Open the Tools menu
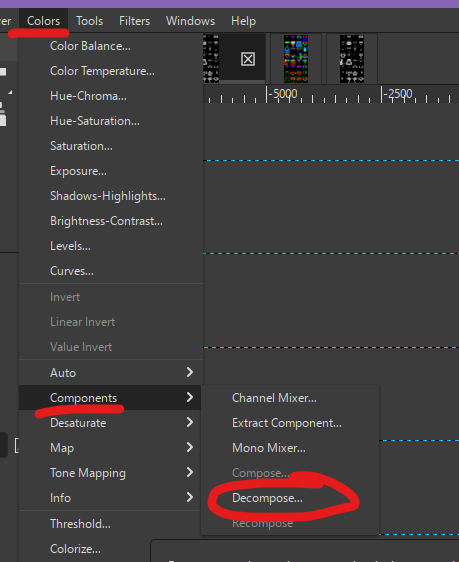The width and height of the screenshot is (459, 562). tap(89, 21)
